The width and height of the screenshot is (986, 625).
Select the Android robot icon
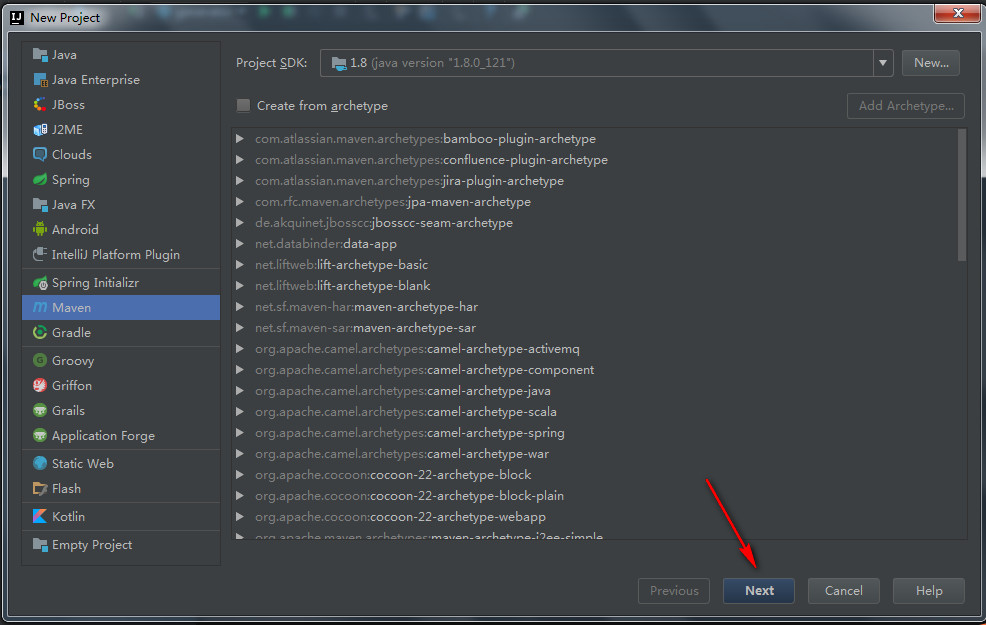(x=40, y=229)
